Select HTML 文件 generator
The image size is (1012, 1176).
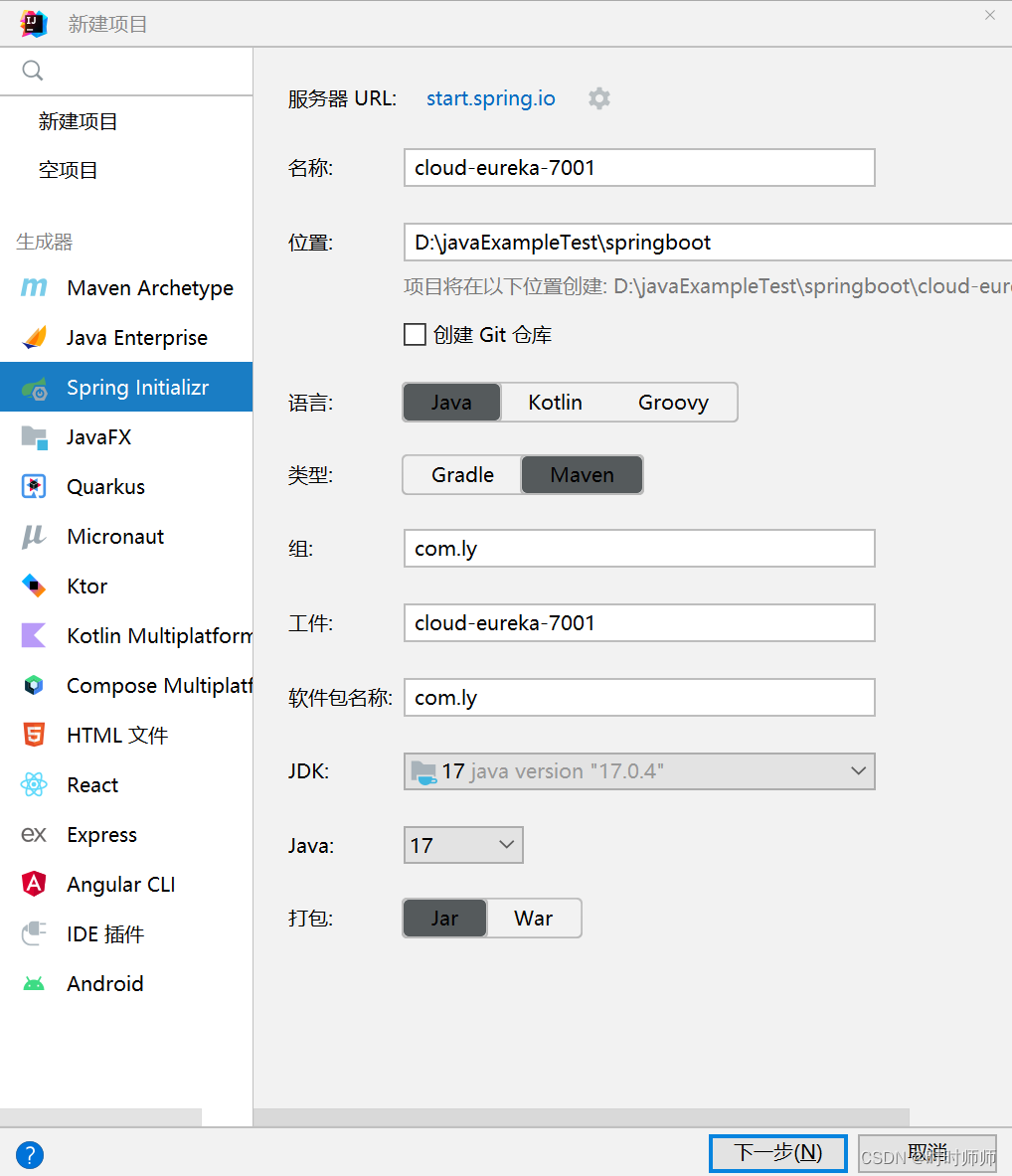click(126, 735)
